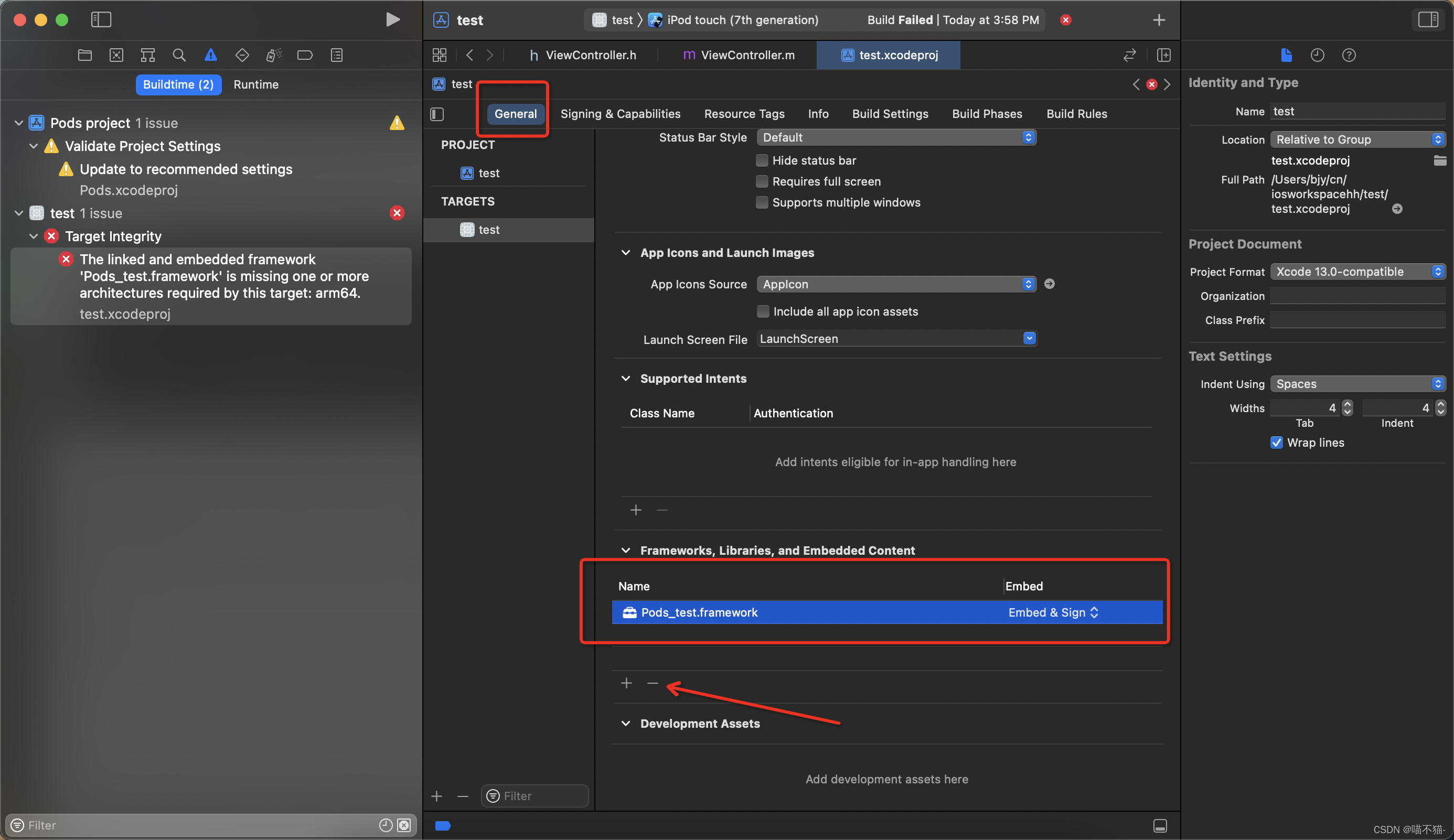This screenshot has width=1454, height=840.
Task: Open the Issue navigator warning icon
Action: pyautogui.click(x=211, y=56)
